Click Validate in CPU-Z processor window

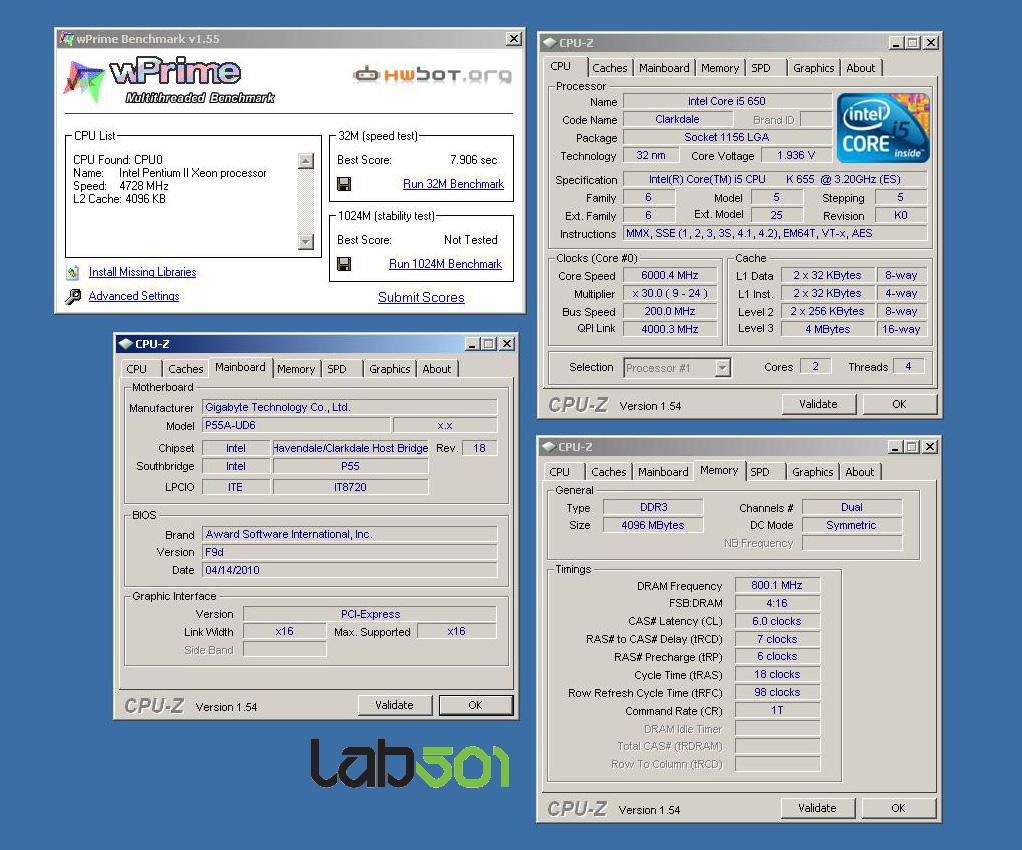click(x=818, y=404)
